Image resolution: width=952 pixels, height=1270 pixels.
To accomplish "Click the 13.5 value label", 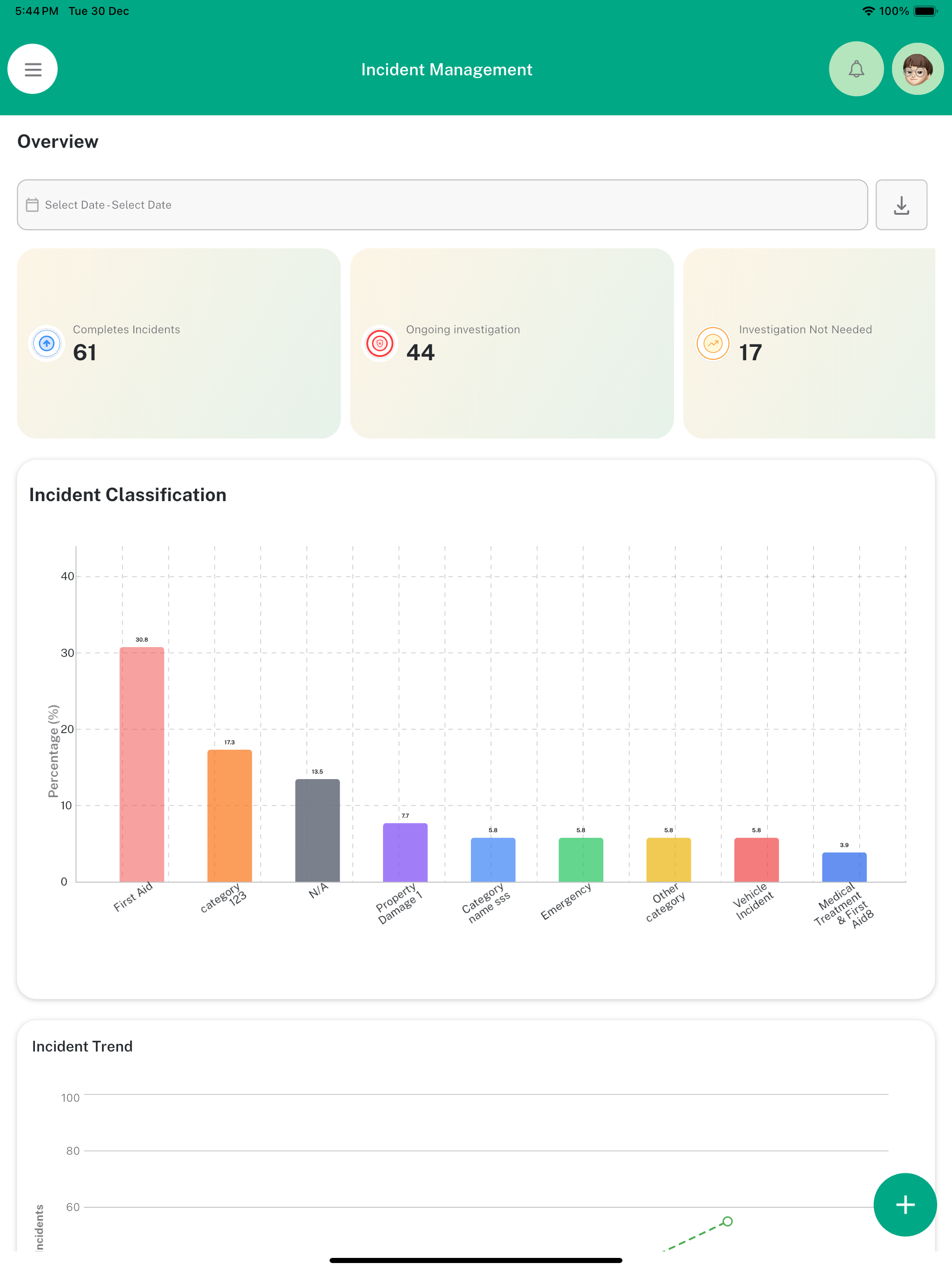I will coord(317,772).
